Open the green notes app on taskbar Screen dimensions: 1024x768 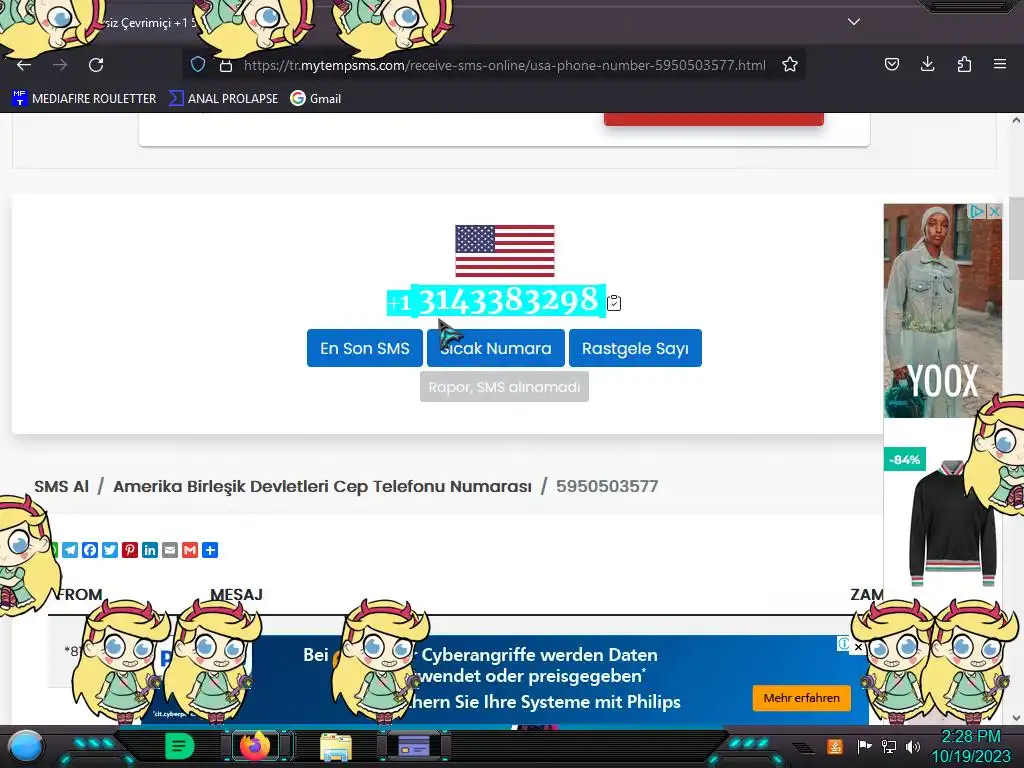[179, 746]
